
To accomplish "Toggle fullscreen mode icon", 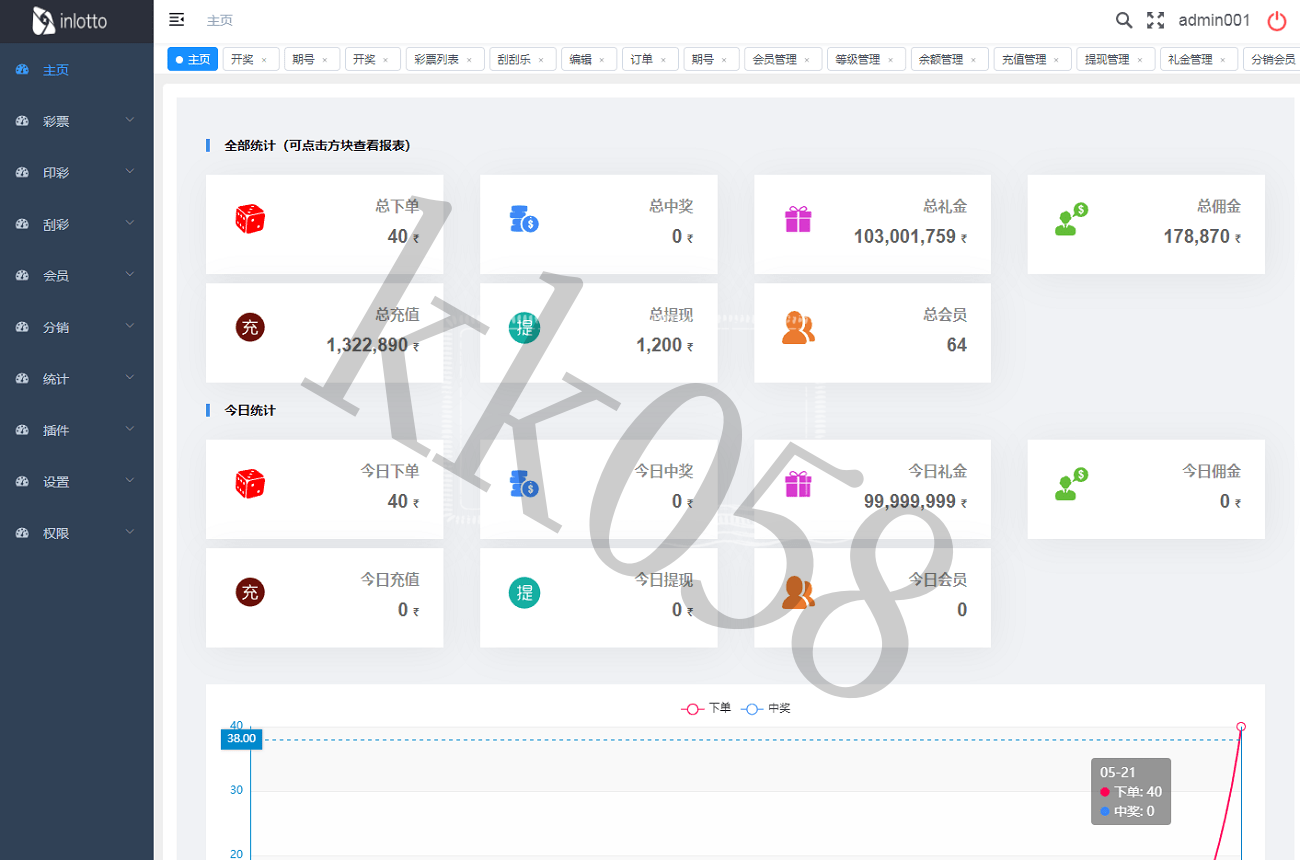I will [1156, 20].
